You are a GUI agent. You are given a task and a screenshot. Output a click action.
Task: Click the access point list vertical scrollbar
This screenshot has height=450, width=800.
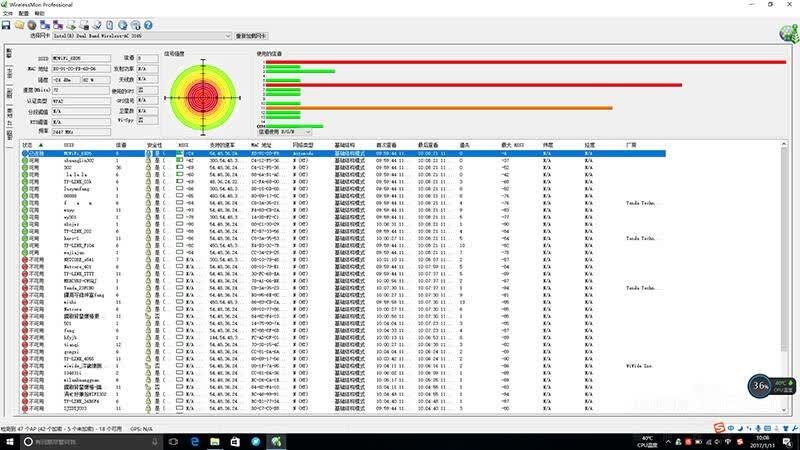point(784,278)
